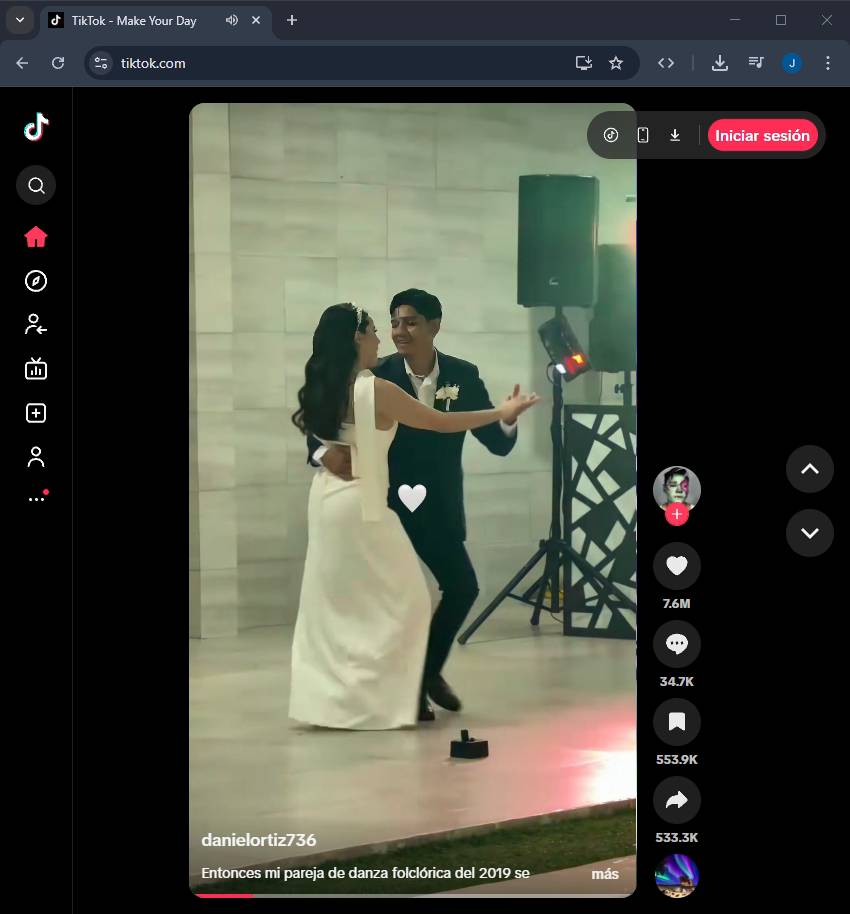The width and height of the screenshot is (850, 914).
Task: Open the tab search dropdown arrow
Action: click(19, 20)
